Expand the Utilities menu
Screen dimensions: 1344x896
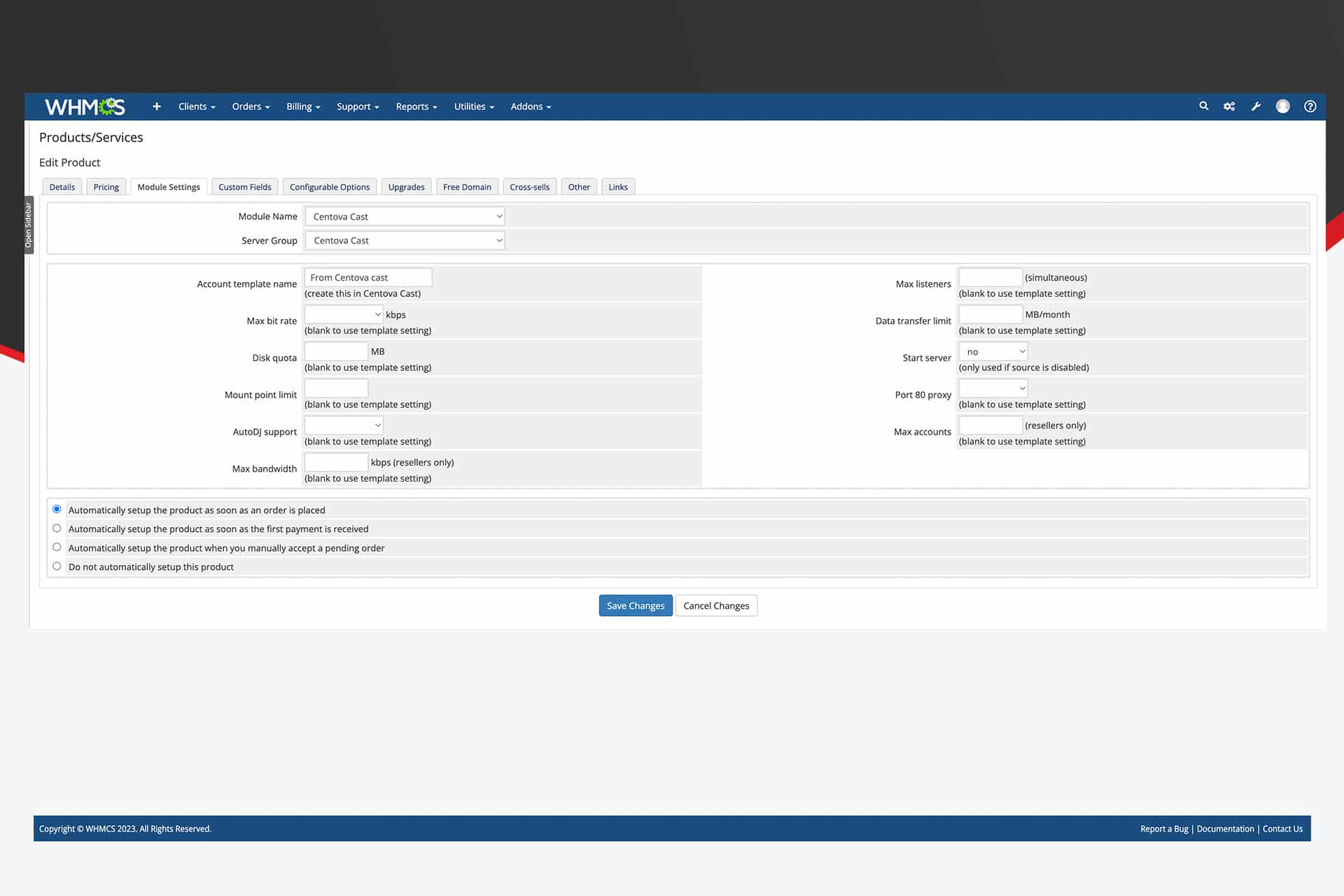(474, 106)
